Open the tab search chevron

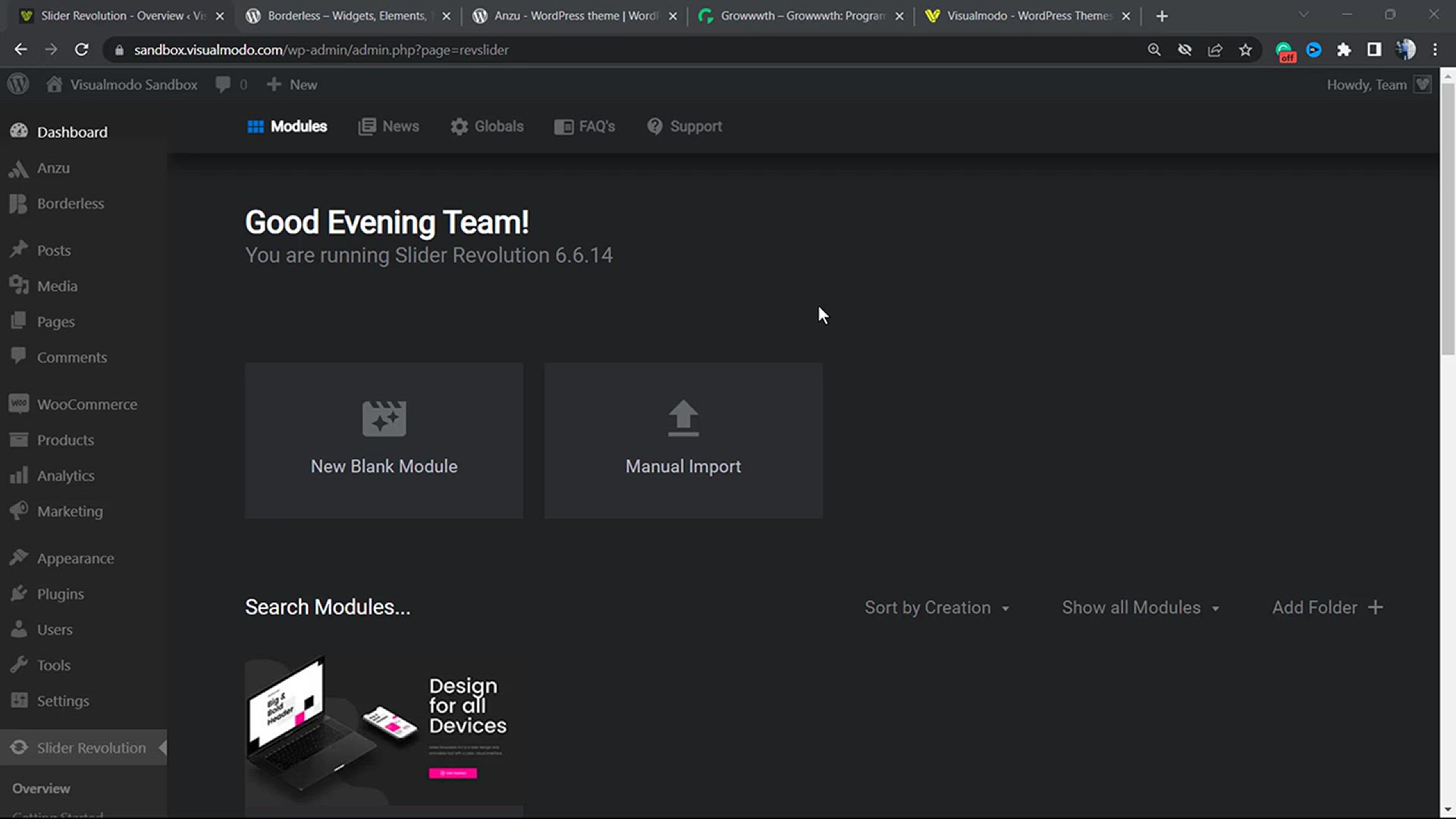click(1304, 14)
